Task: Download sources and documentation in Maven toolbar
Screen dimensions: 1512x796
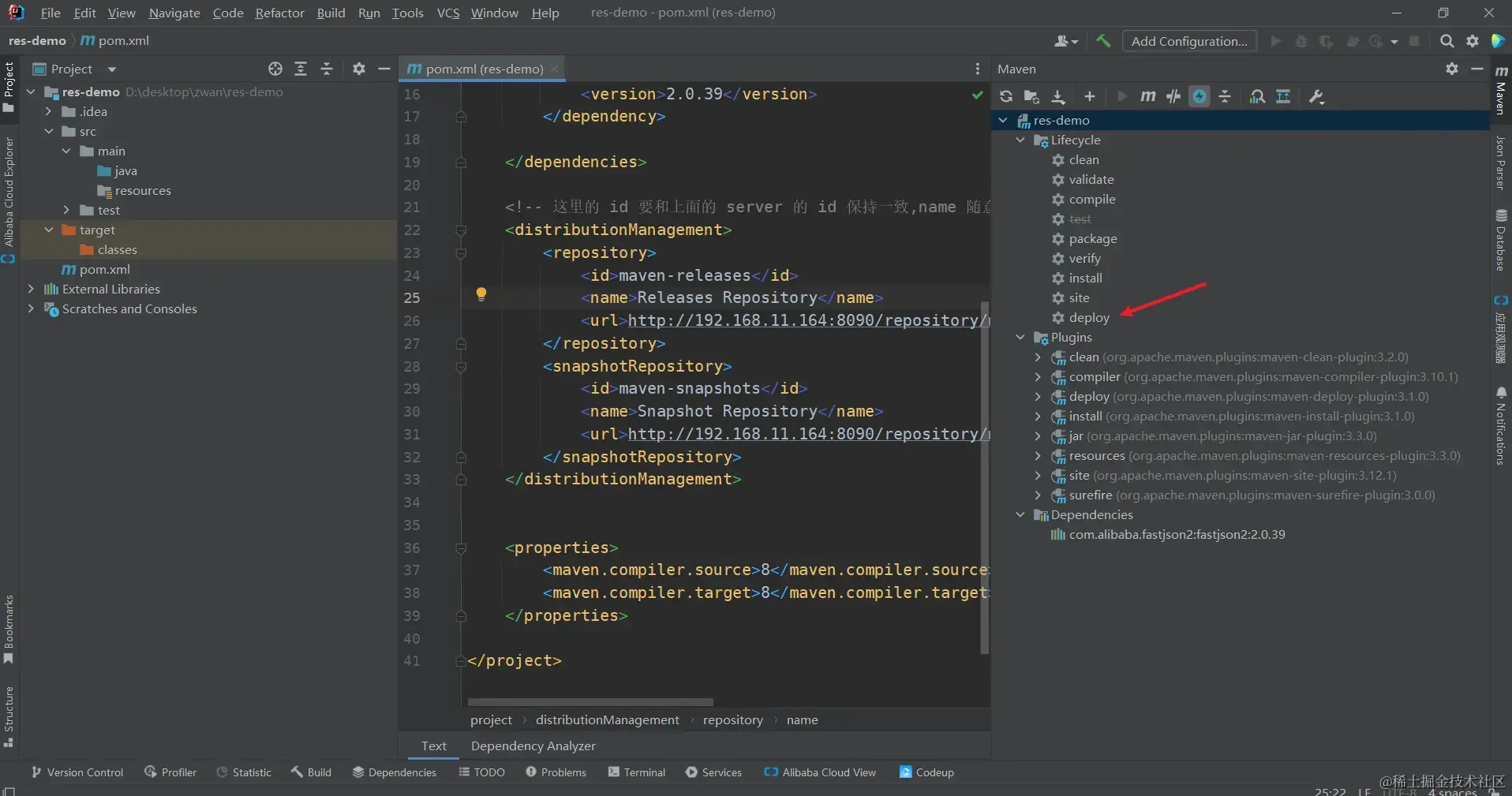Action: pos(1058,96)
